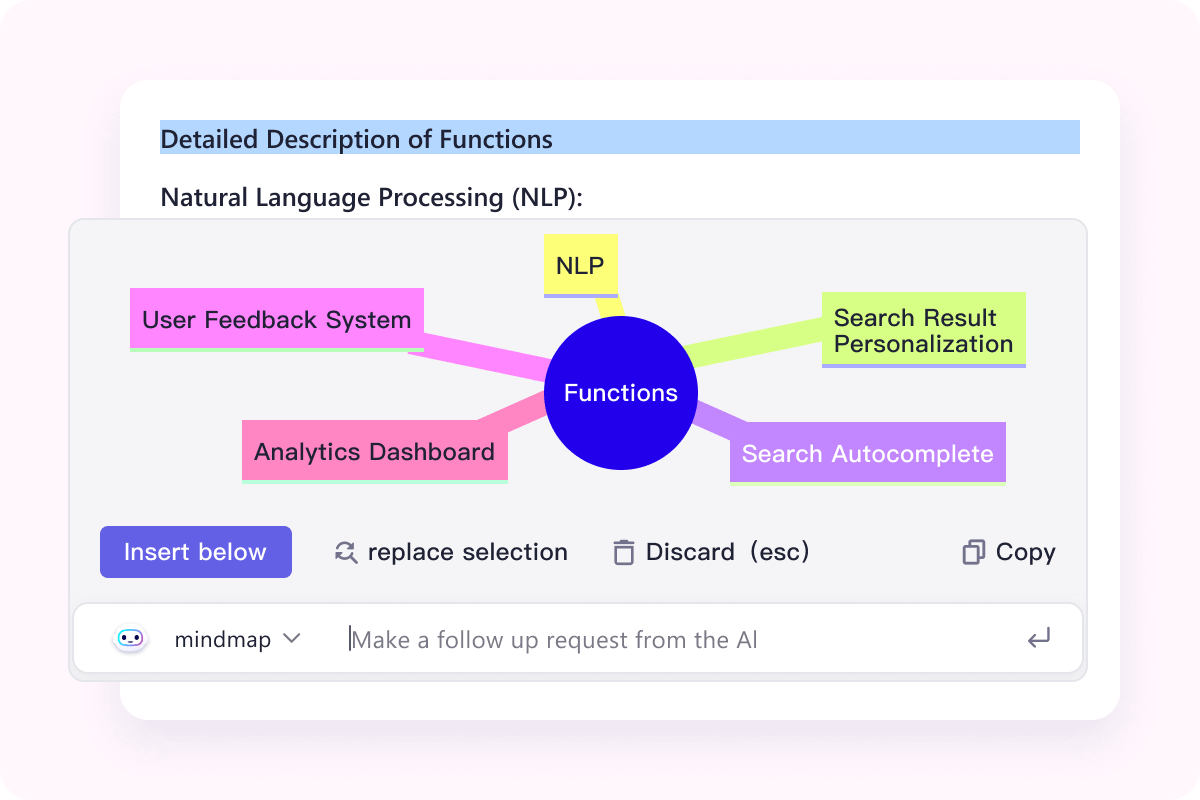
Task: Select the Analytics Dashboard node
Action: (x=374, y=451)
